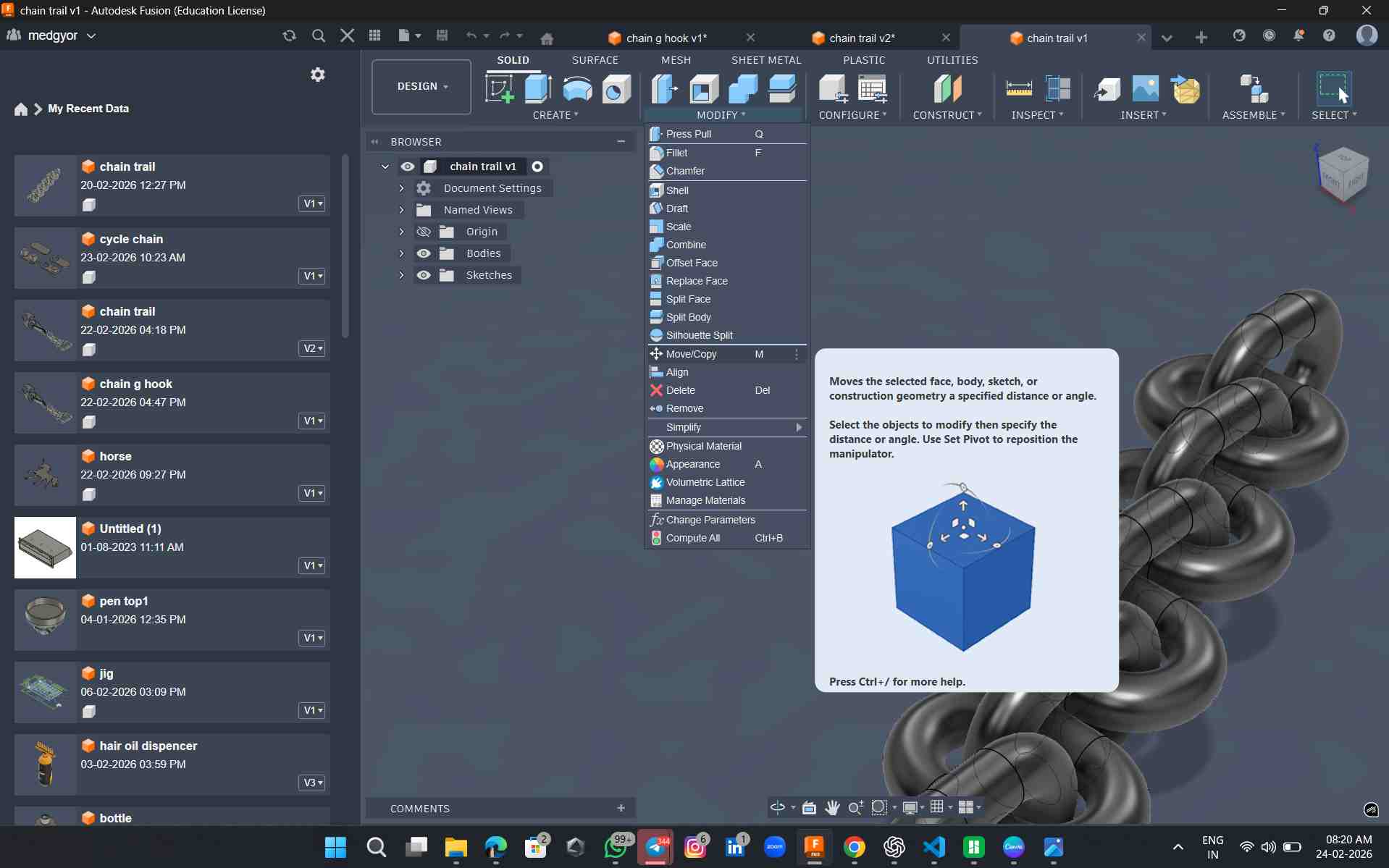The height and width of the screenshot is (868, 1389).
Task: Click the data panel vertical scrollbar
Action: click(x=345, y=246)
